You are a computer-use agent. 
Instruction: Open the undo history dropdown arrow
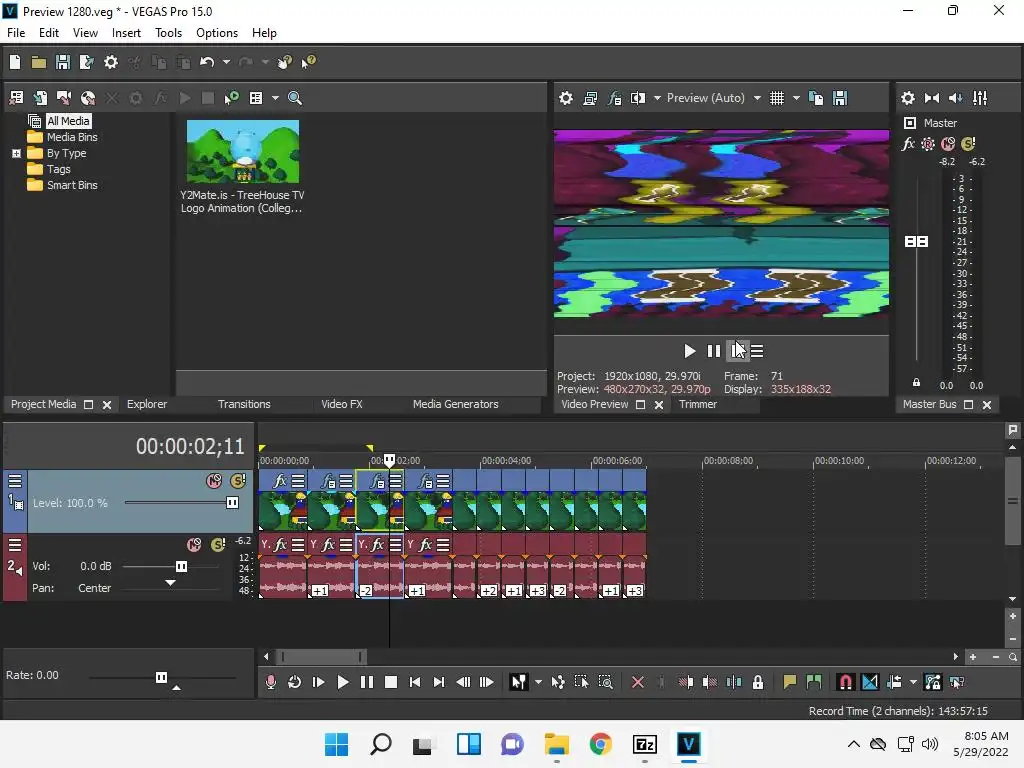click(226, 62)
